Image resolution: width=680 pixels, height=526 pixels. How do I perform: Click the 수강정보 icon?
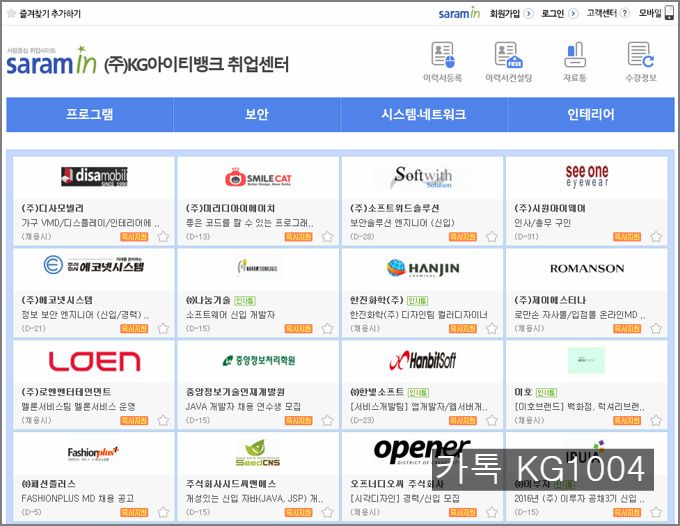(x=641, y=55)
